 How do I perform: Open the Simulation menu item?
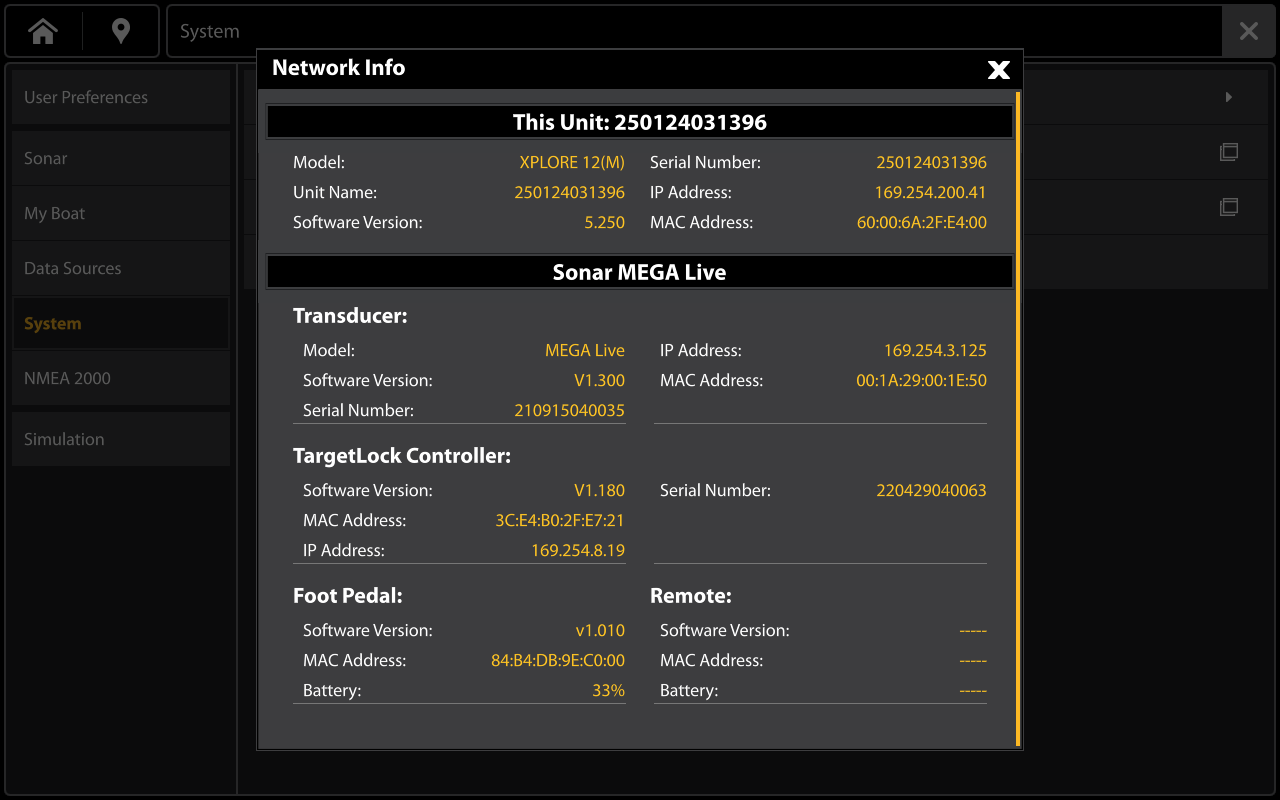(x=121, y=439)
